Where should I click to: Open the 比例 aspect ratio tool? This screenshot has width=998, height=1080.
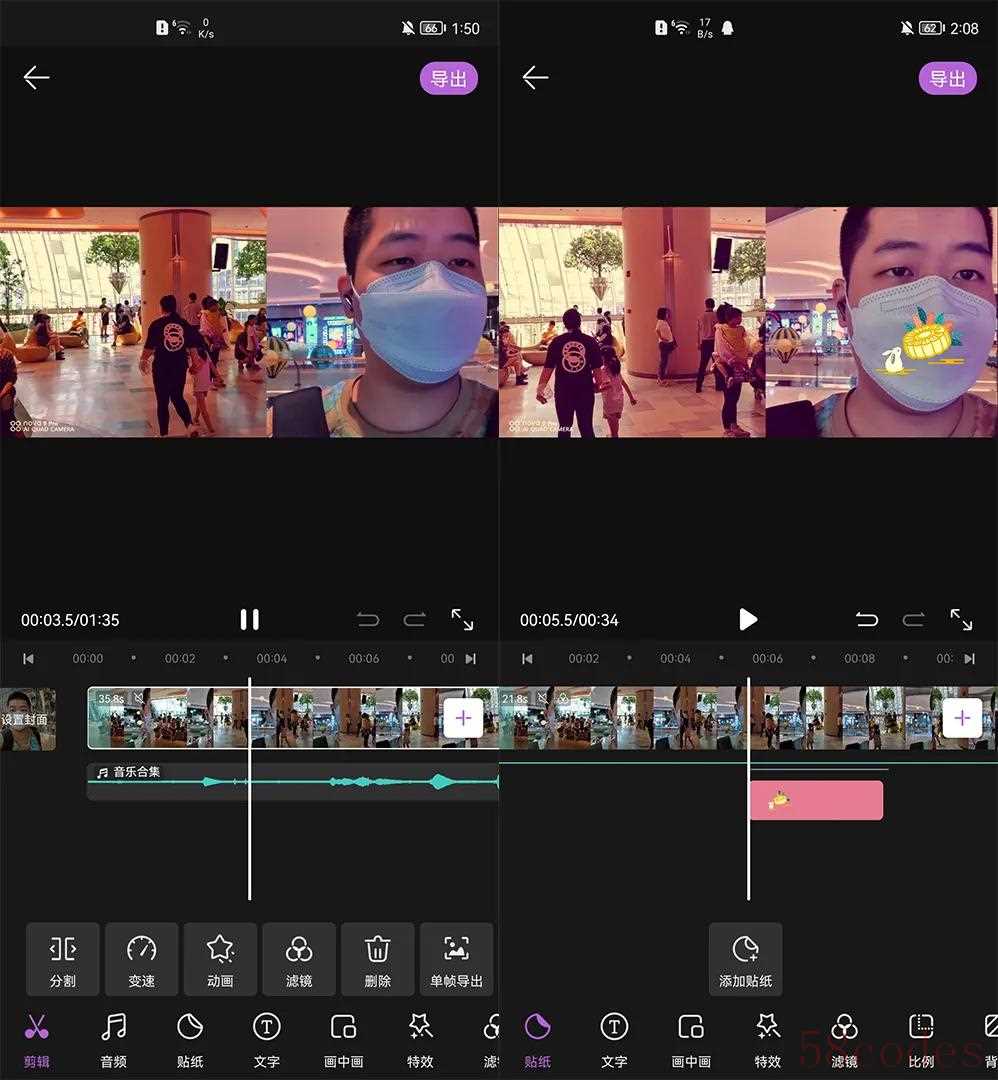pyautogui.click(x=921, y=1038)
